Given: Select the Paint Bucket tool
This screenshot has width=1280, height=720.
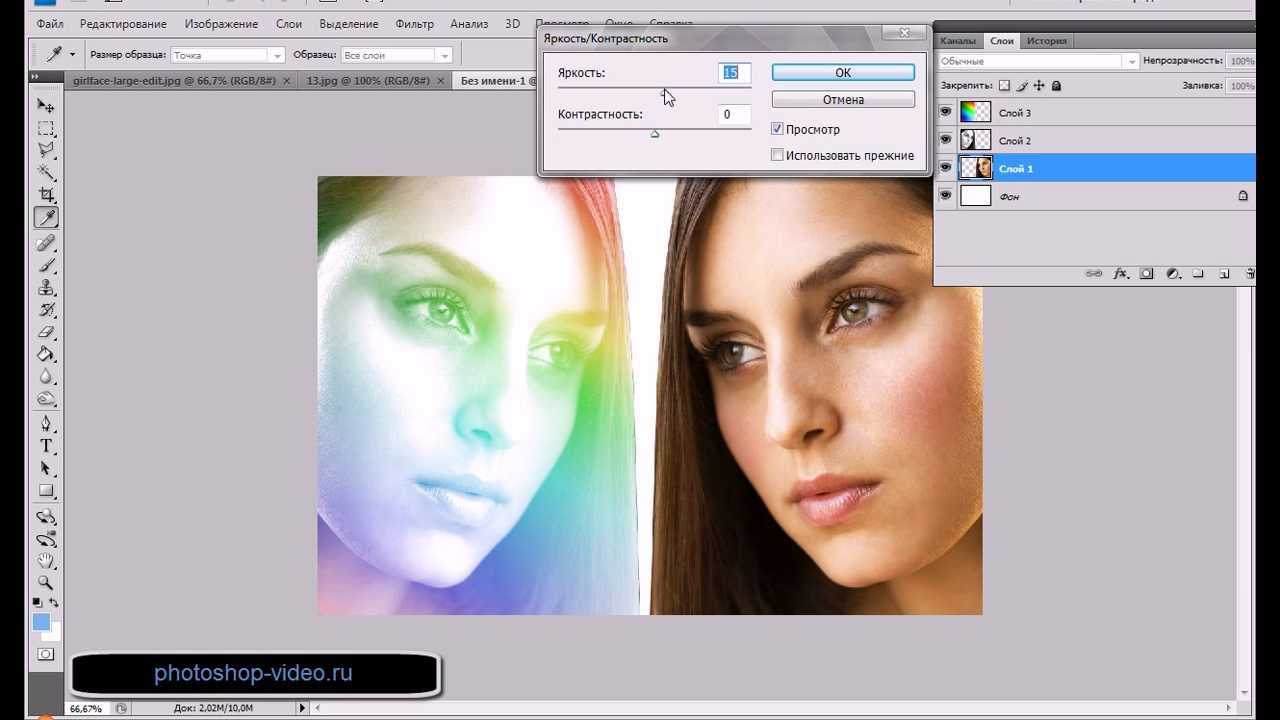Looking at the screenshot, I should (46, 354).
